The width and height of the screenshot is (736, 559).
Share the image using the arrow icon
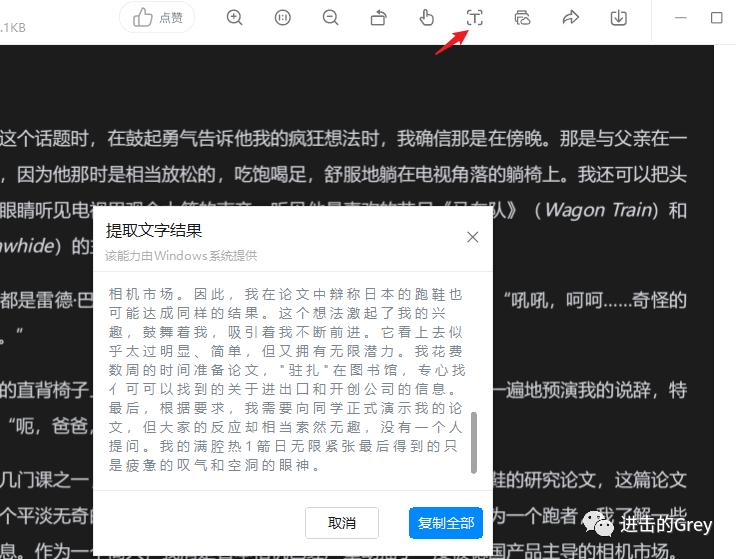coord(570,18)
